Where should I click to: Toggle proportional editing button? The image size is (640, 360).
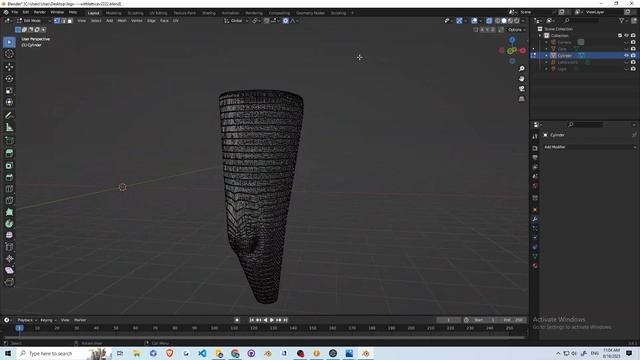[285, 20]
